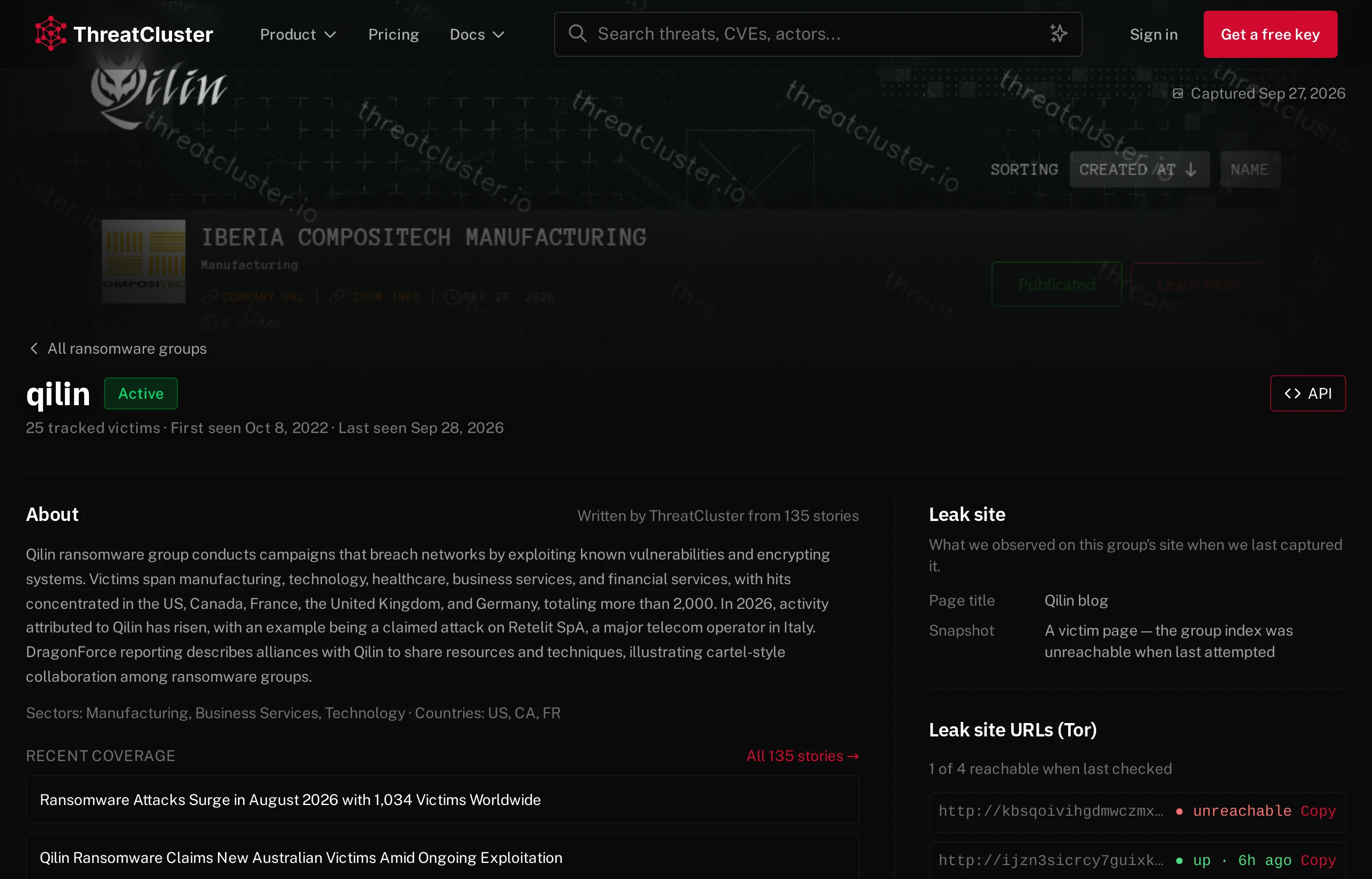Click the back chevron icon
Viewport: 1372px width, 879px height.
click(x=34, y=348)
